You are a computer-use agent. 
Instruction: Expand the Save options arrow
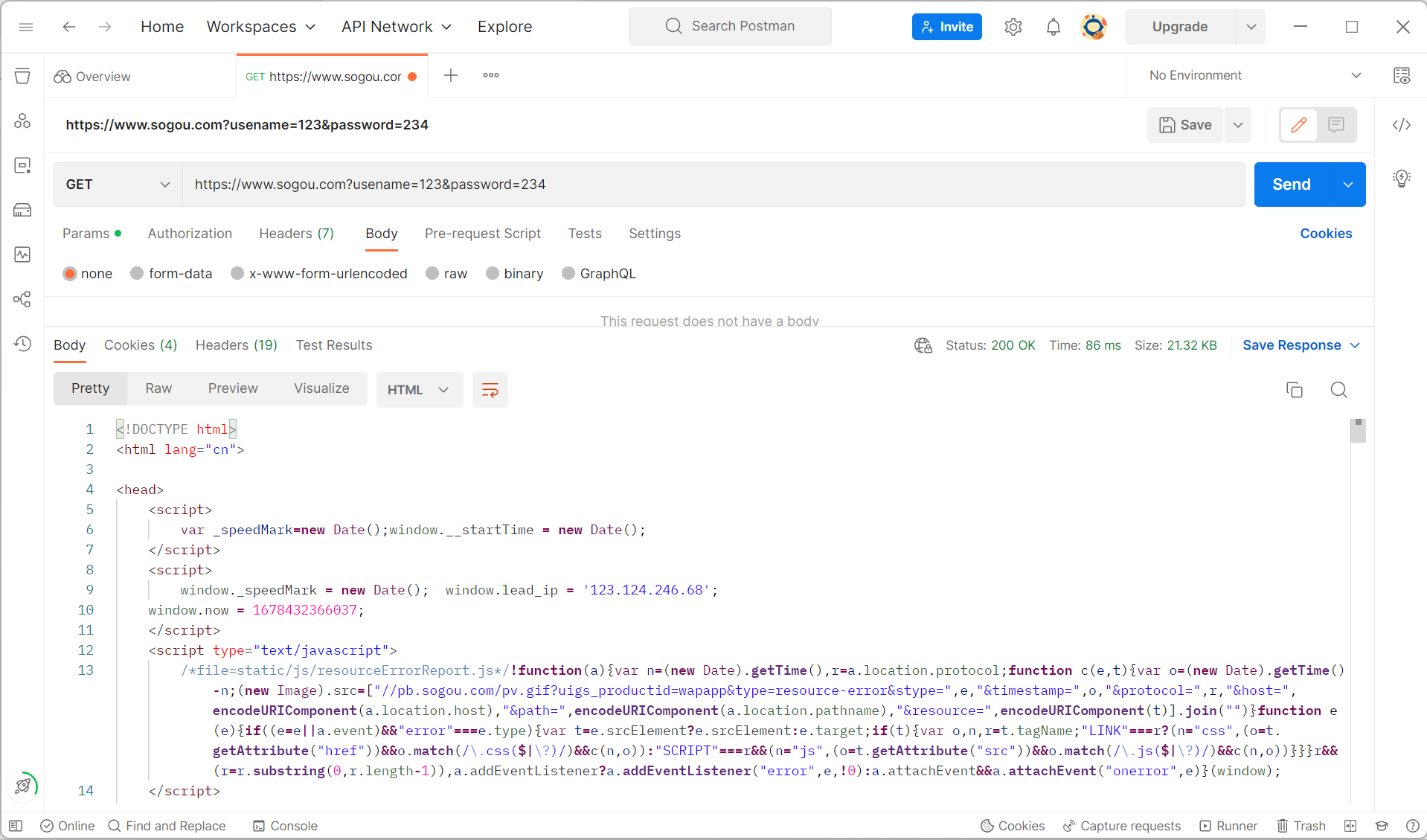1238,125
